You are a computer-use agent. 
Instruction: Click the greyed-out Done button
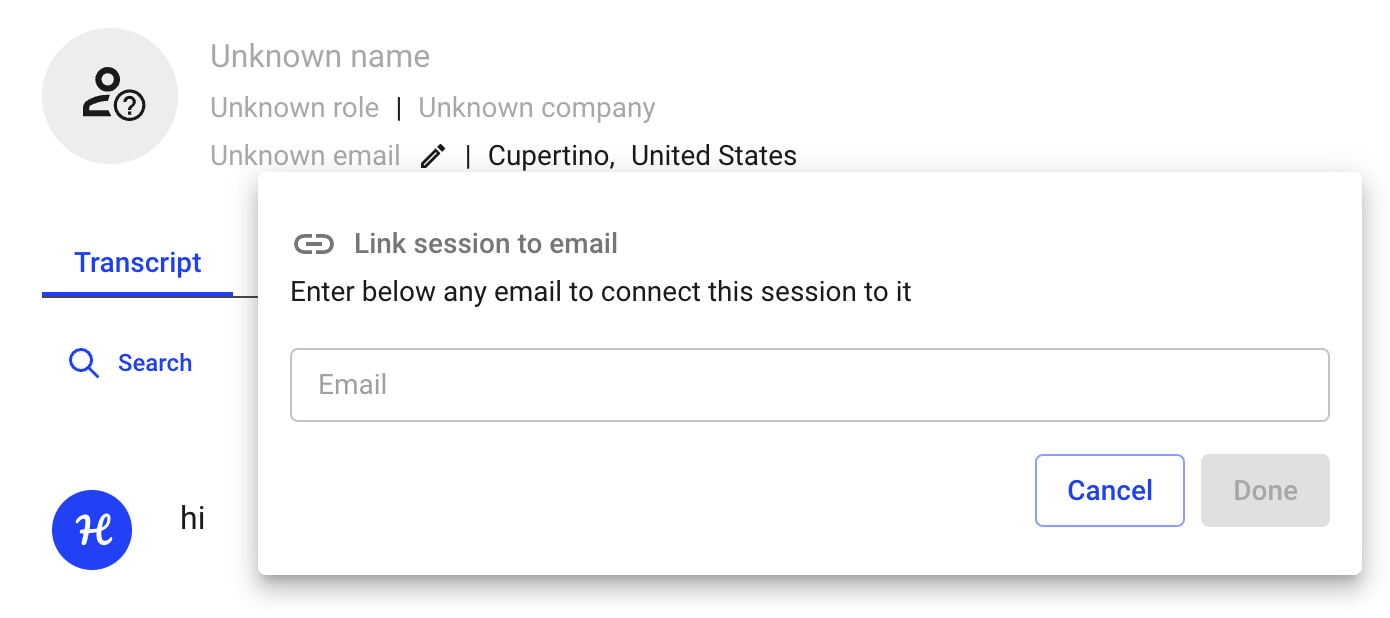click(1266, 490)
